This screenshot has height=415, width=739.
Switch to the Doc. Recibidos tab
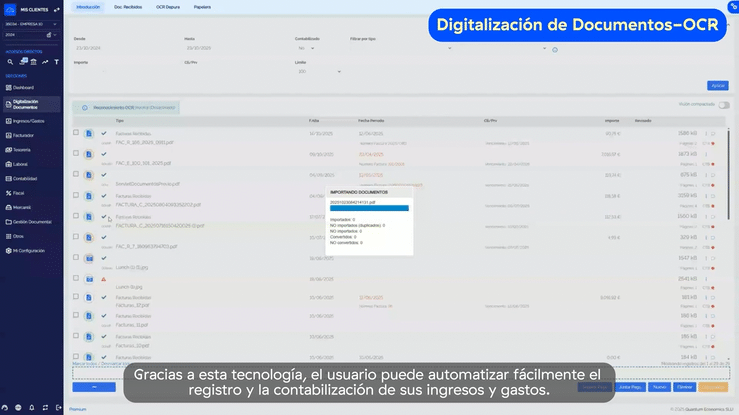[128, 7]
